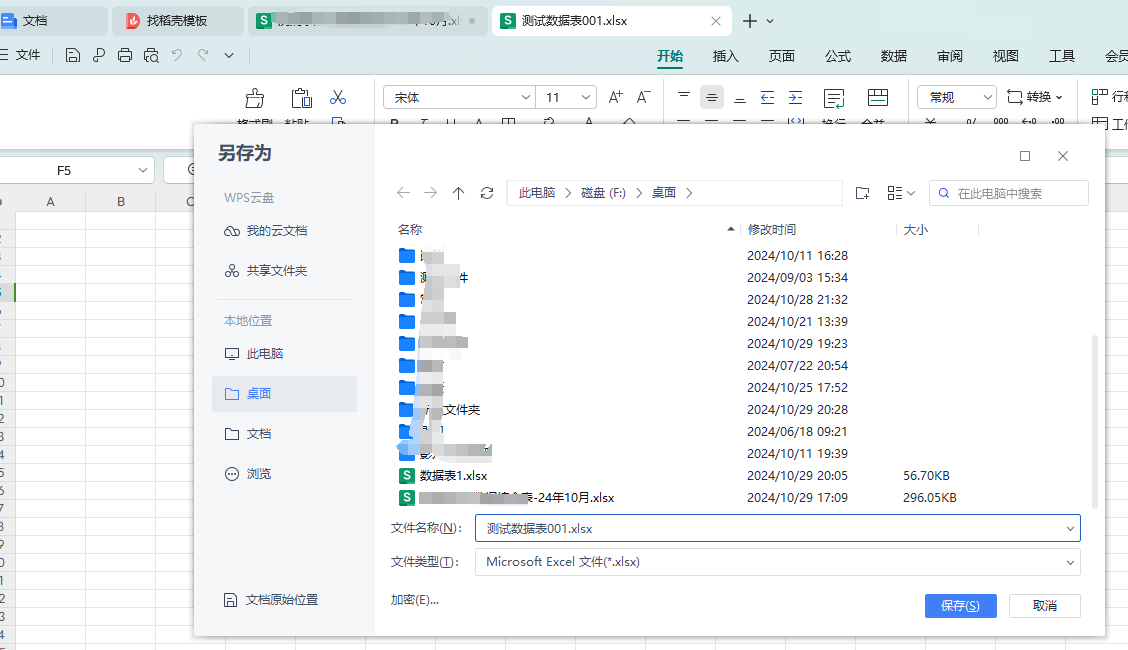The image size is (1128, 650).
Task: Create a new folder in the dialog
Action: (862, 193)
